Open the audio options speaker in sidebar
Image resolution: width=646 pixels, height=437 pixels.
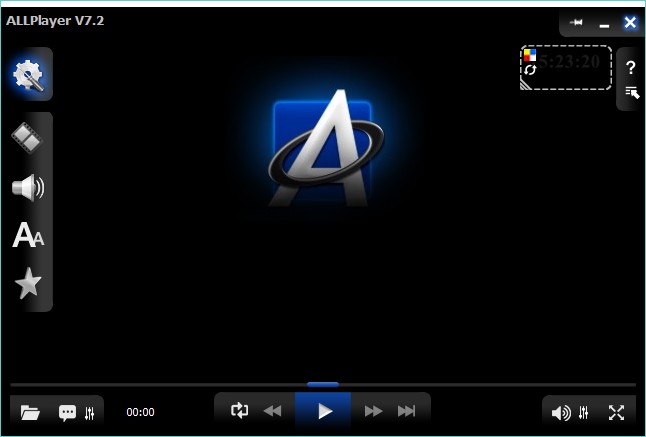click(x=28, y=188)
